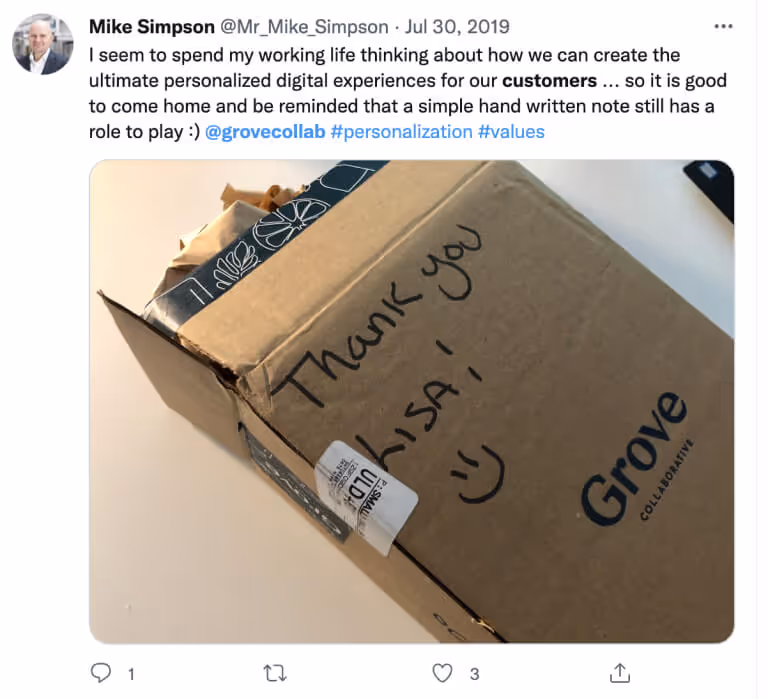Screen dimensions: 768x699
Task: Open tweet details via the tweet text
Action: pyautogui.click(x=408, y=94)
